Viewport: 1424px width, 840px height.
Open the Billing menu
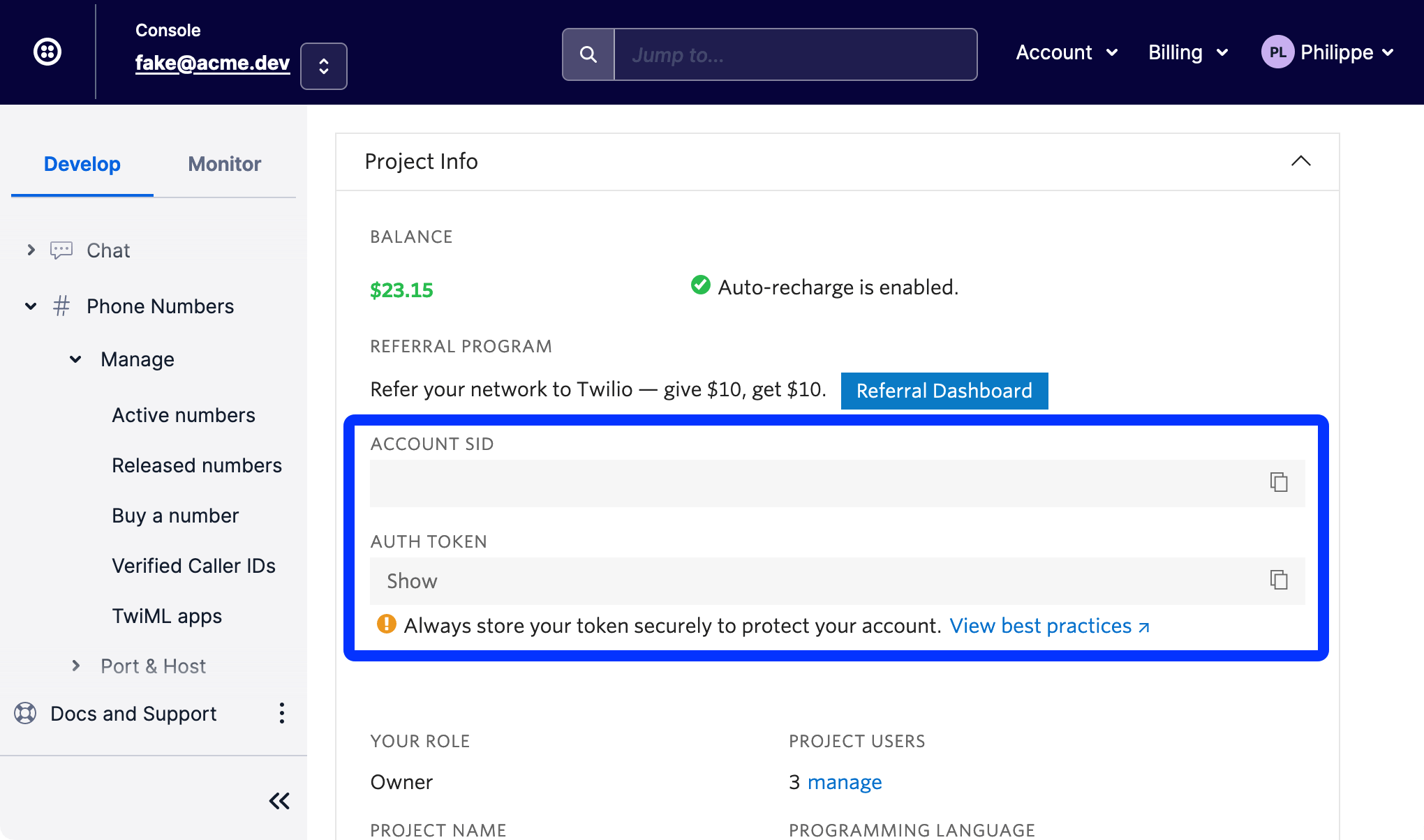click(1187, 52)
